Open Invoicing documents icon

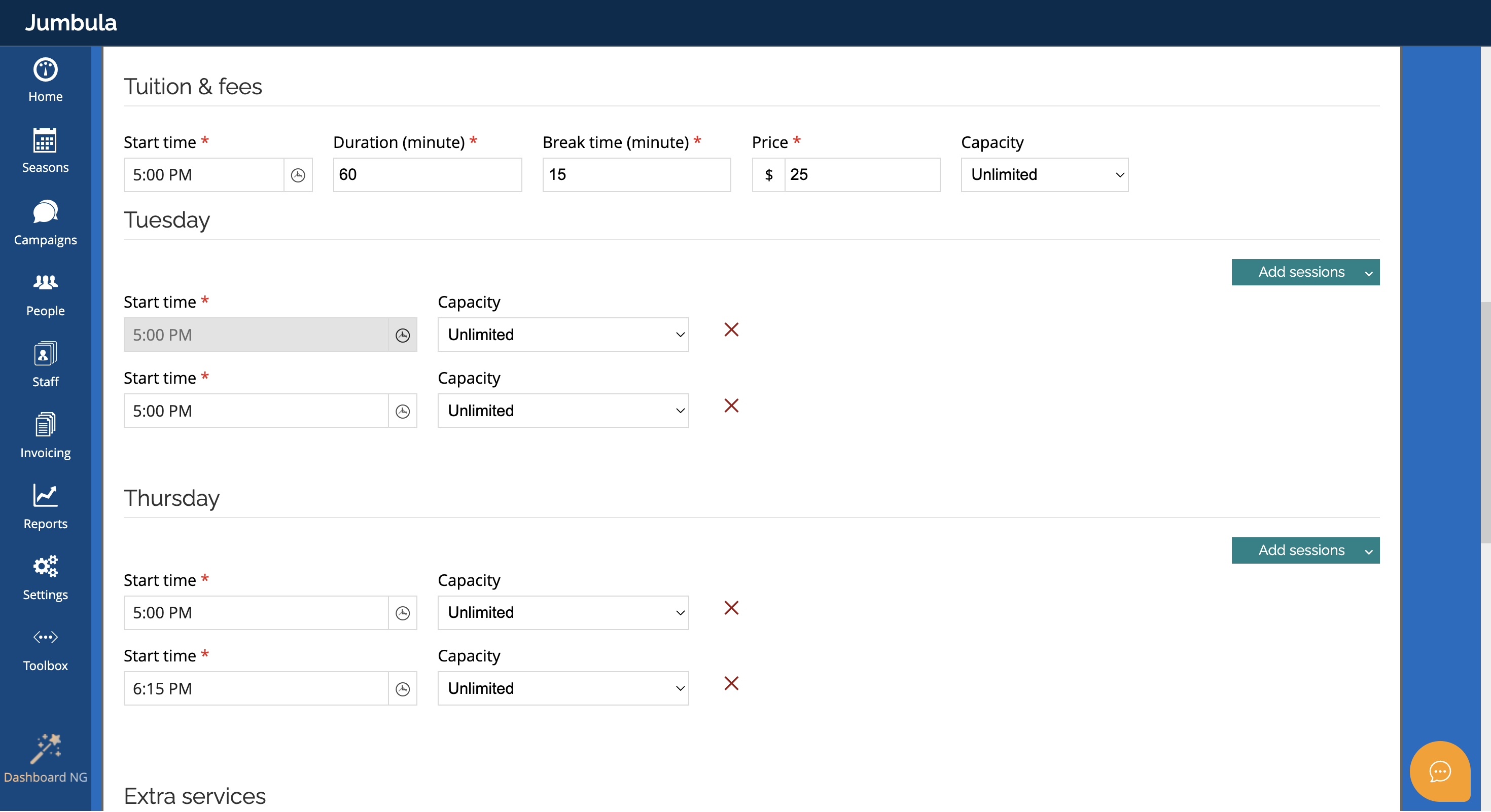[x=45, y=425]
